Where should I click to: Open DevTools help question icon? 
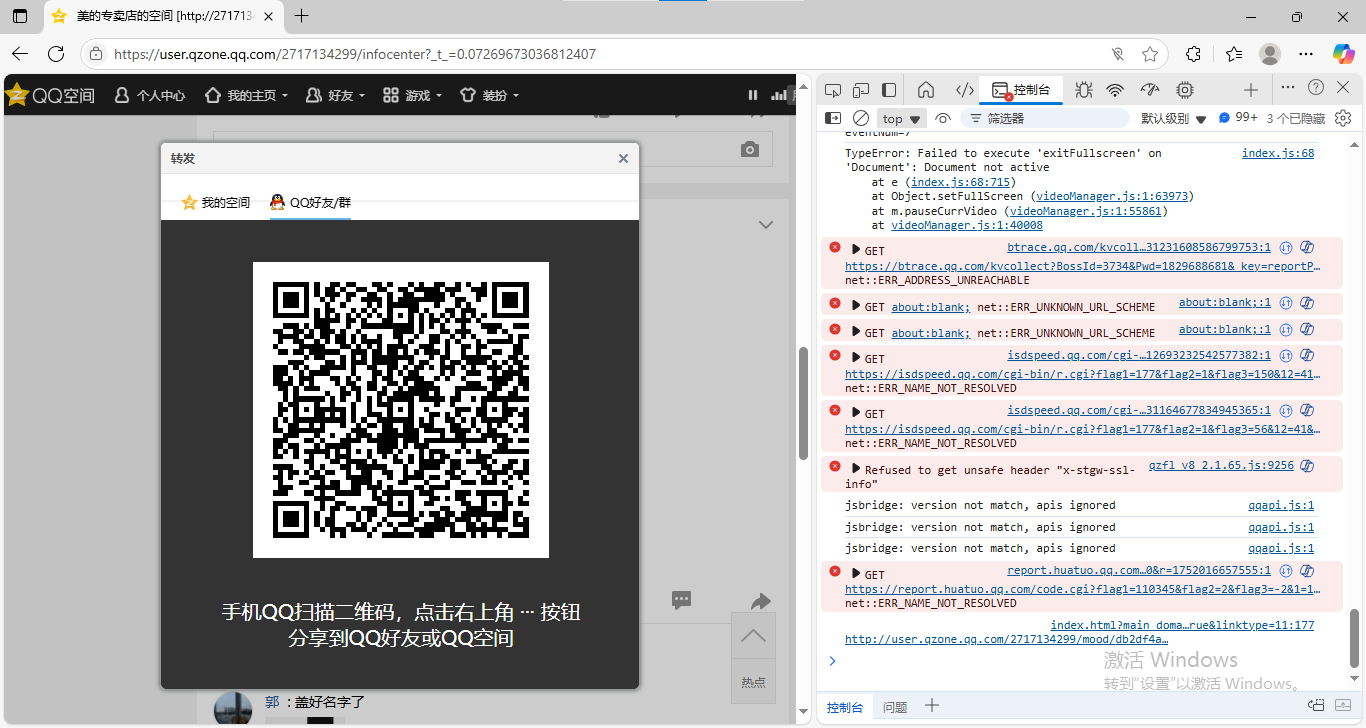(1316, 88)
